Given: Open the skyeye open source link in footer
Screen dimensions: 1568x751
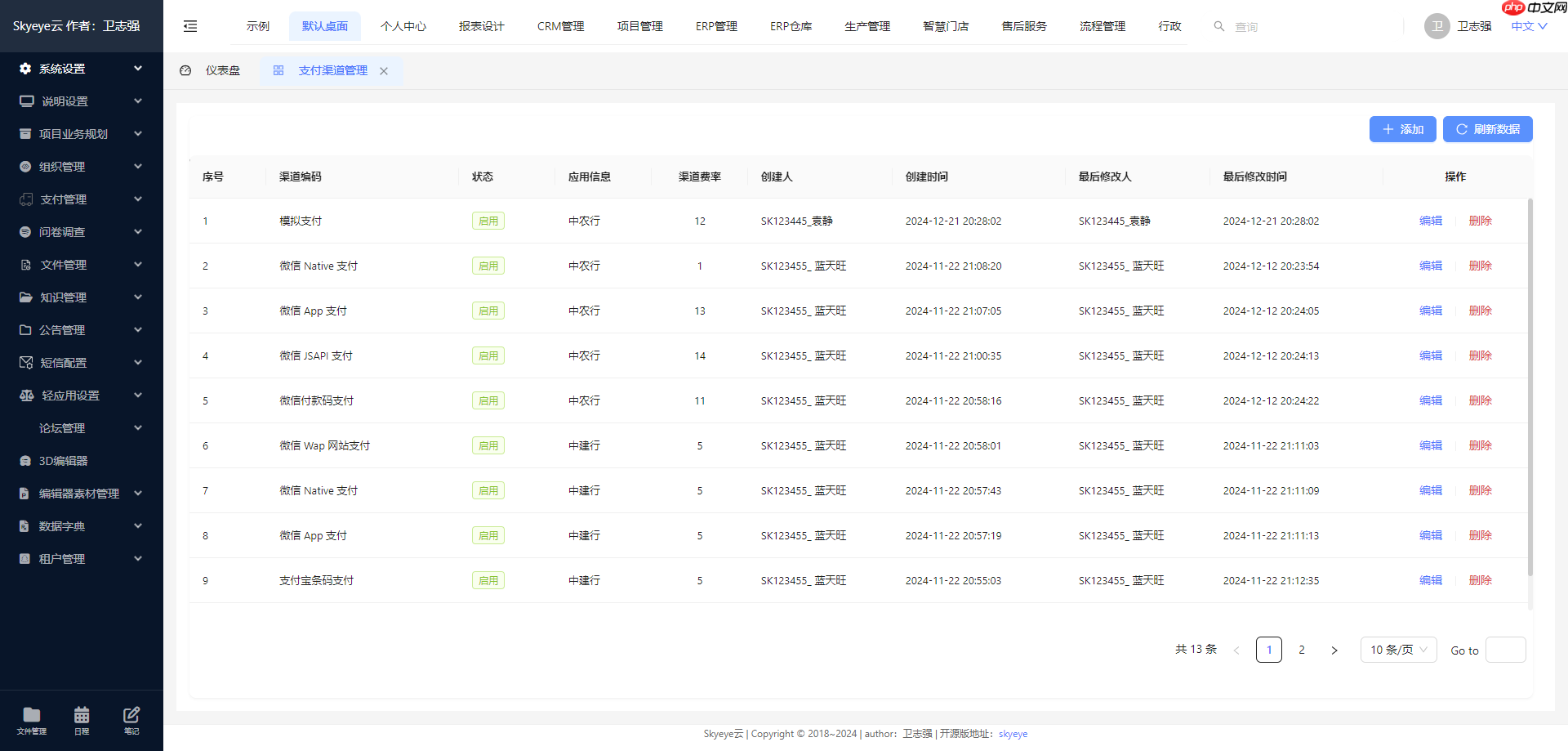Looking at the screenshot, I should point(1013,733).
